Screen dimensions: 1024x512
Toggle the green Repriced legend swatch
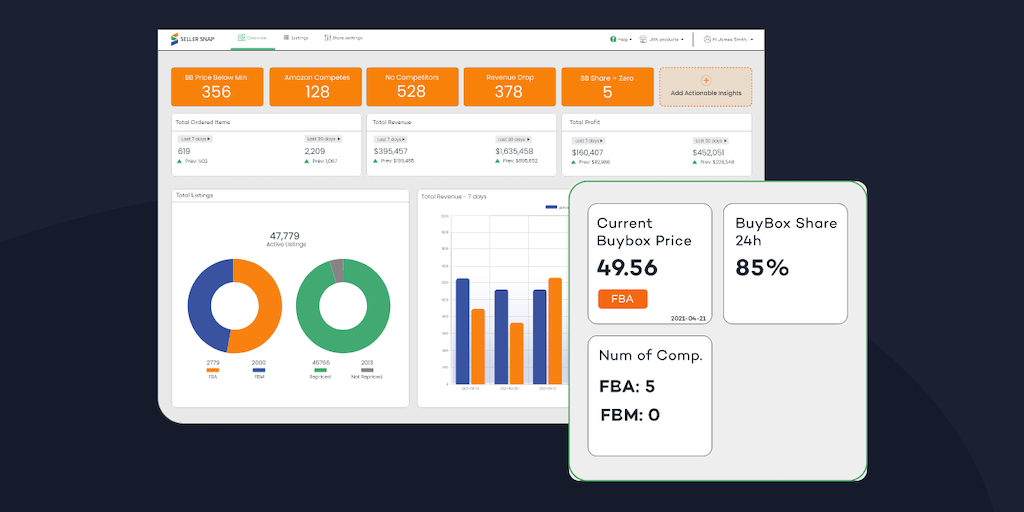(321, 370)
